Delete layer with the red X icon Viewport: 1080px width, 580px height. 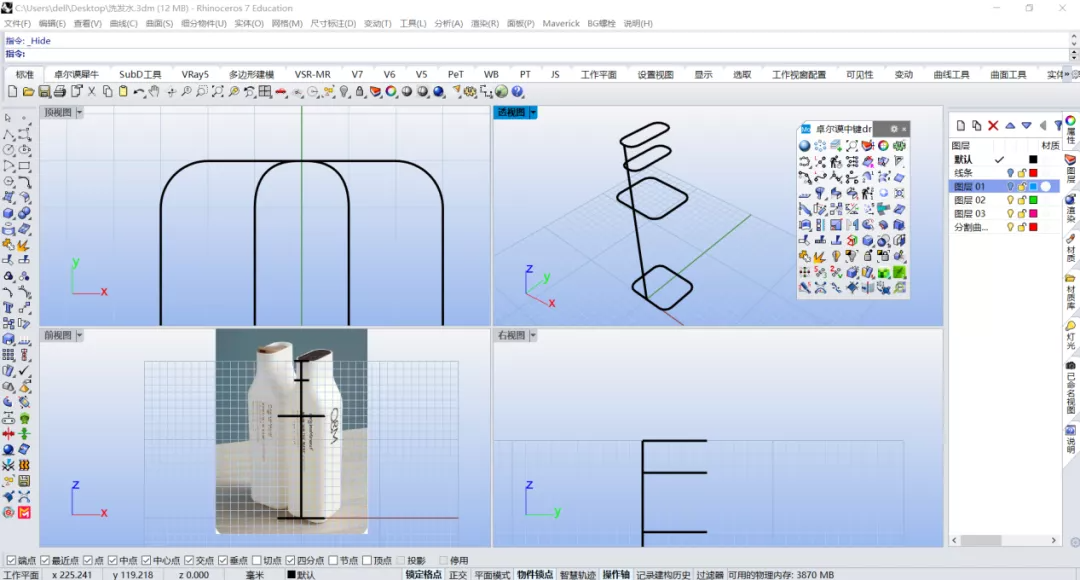pyautogui.click(x=993, y=125)
